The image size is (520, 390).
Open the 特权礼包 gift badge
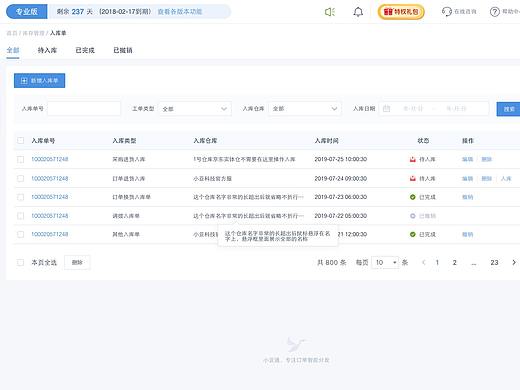(401, 12)
